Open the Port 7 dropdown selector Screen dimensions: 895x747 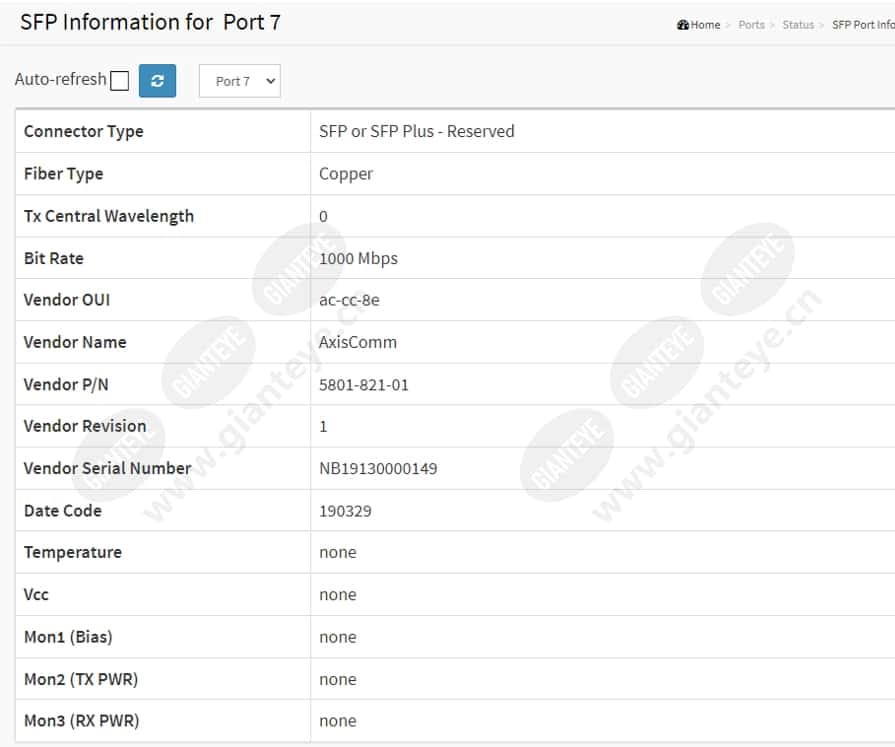[x=240, y=81]
